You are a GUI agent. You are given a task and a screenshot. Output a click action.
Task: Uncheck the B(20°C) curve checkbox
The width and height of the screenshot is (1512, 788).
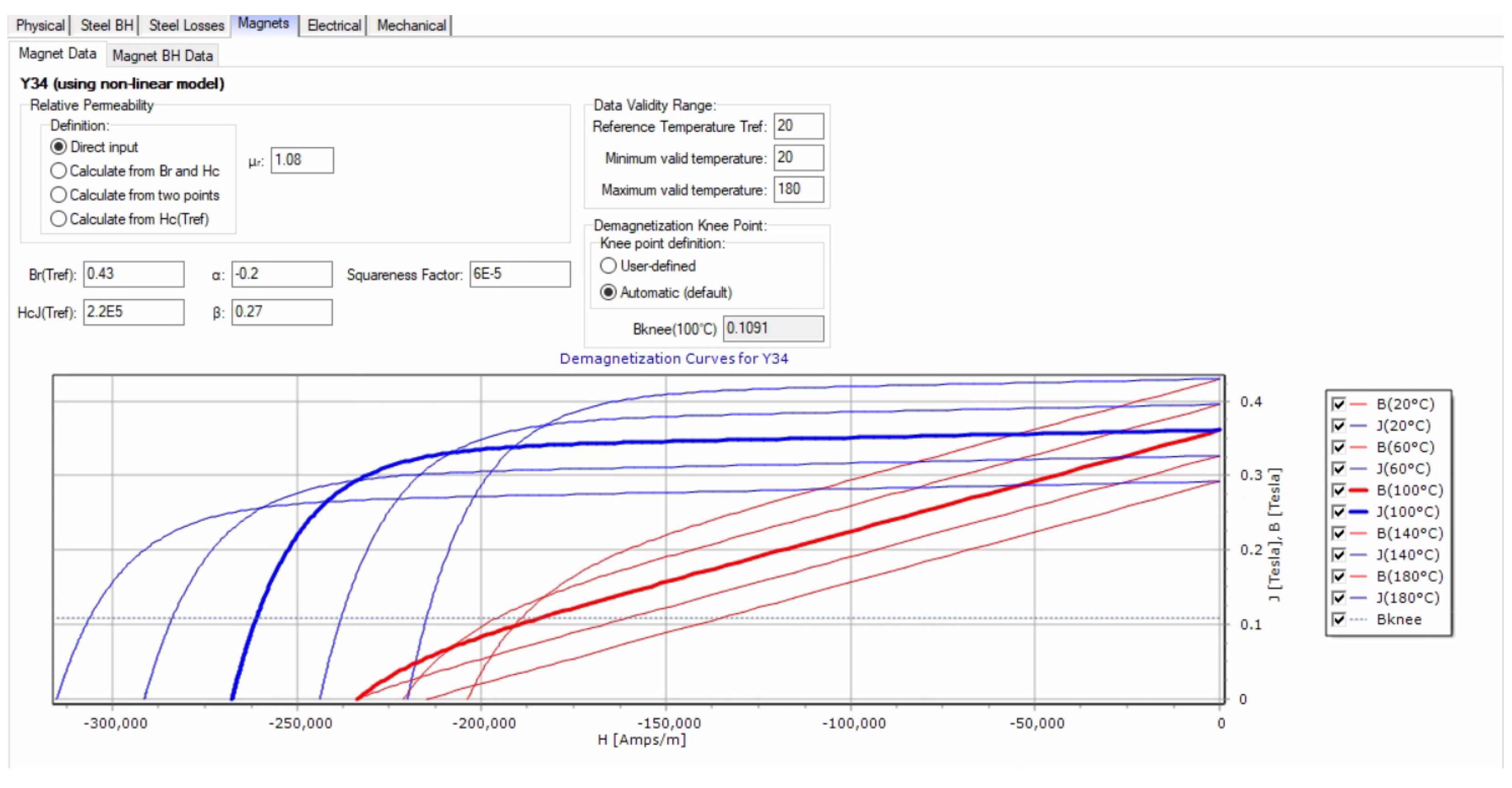[x=1339, y=404]
